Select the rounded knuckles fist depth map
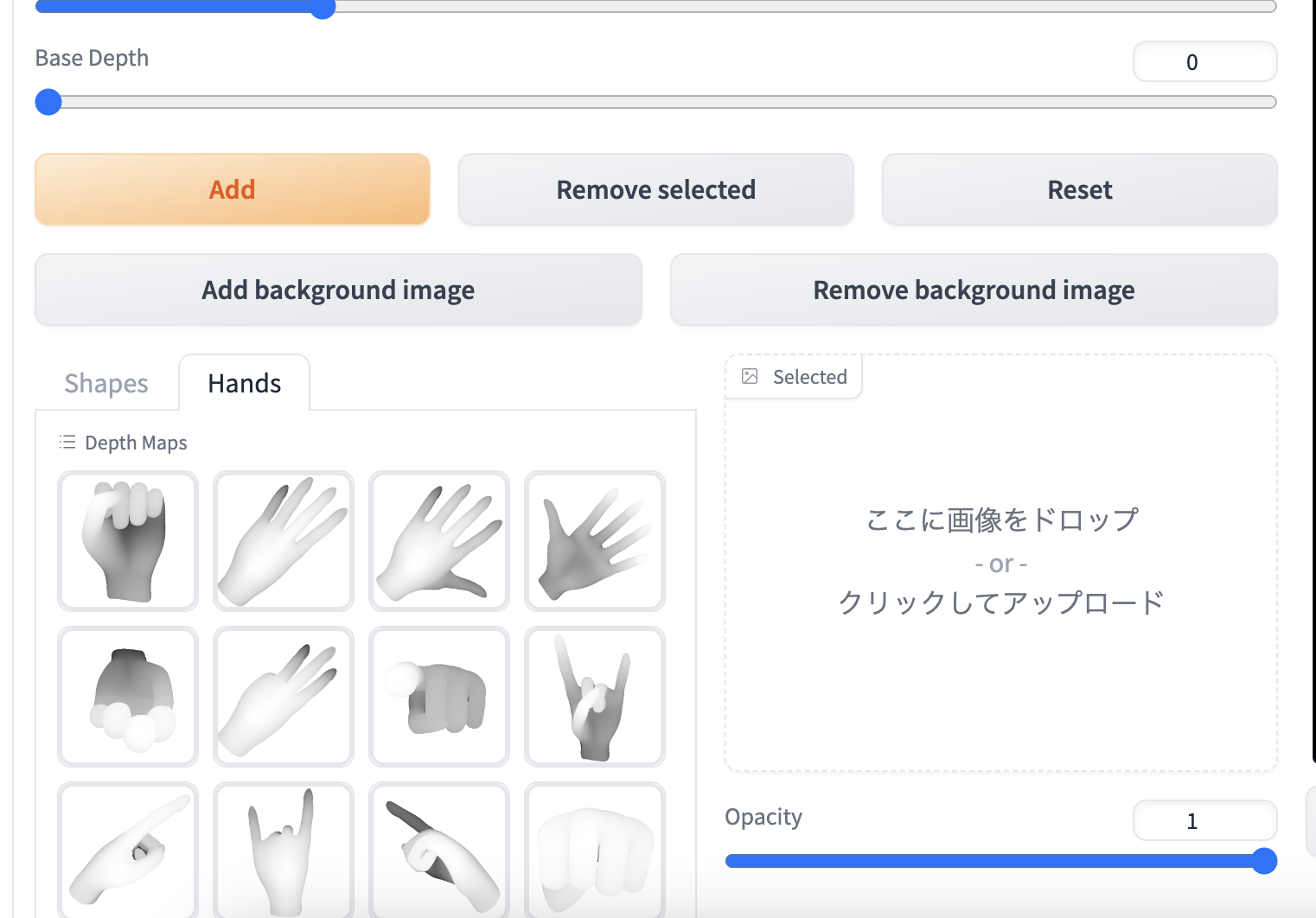The image size is (1316, 918). [128, 697]
